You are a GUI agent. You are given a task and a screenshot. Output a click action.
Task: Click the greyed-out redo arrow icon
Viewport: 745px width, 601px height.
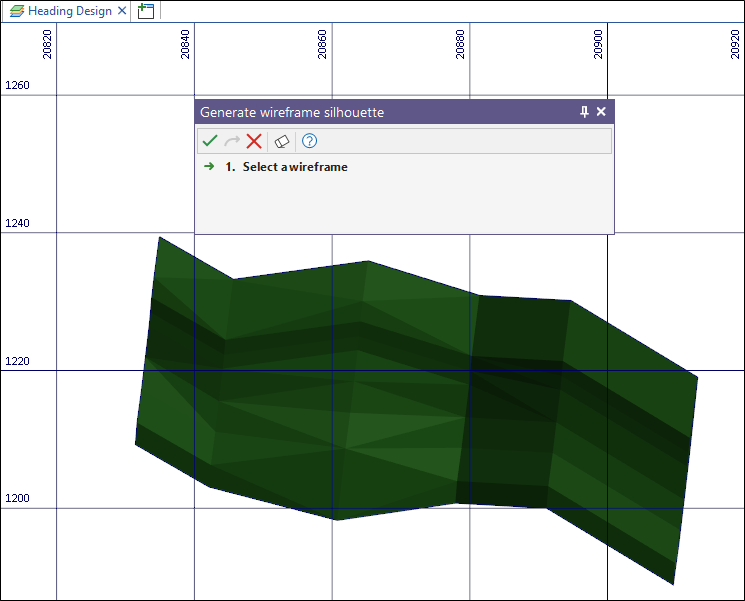tap(232, 141)
